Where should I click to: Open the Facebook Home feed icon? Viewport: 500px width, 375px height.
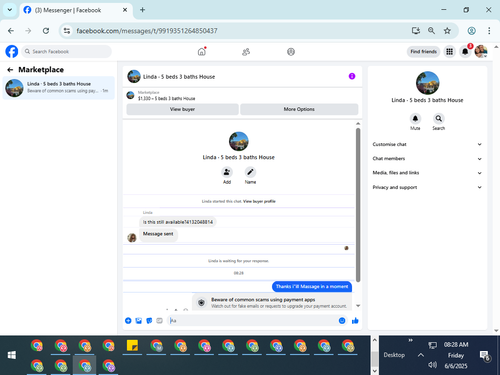[202, 52]
